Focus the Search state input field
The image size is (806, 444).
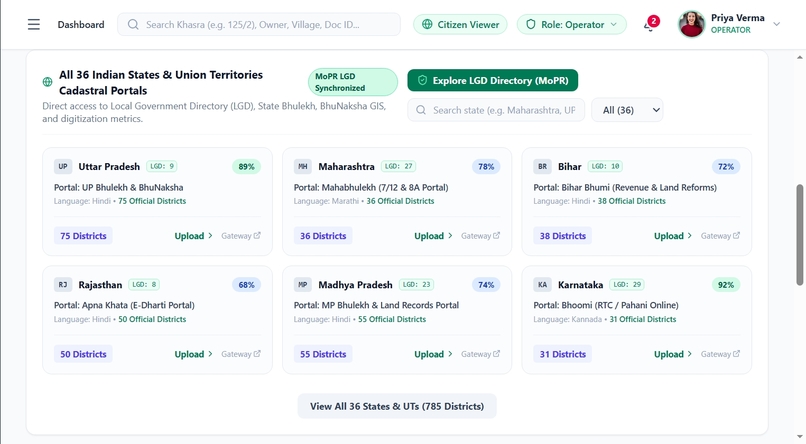[x=496, y=110]
